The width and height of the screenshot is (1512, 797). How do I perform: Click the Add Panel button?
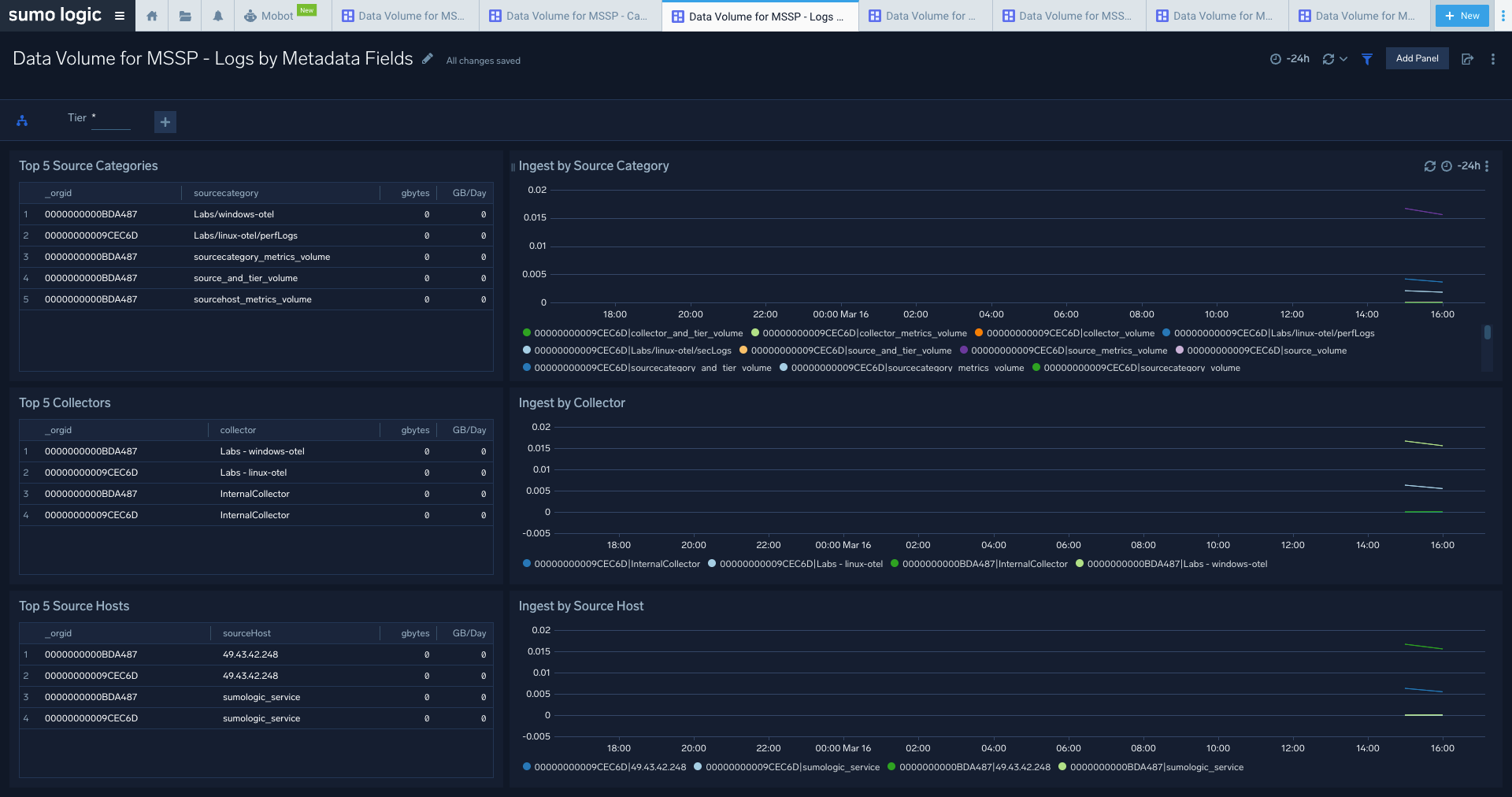(x=1417, y=58)
